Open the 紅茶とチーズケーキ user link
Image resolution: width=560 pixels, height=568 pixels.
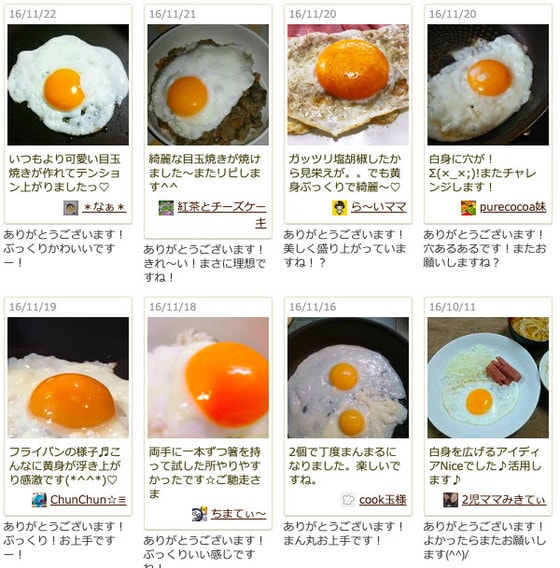point(222,214)
